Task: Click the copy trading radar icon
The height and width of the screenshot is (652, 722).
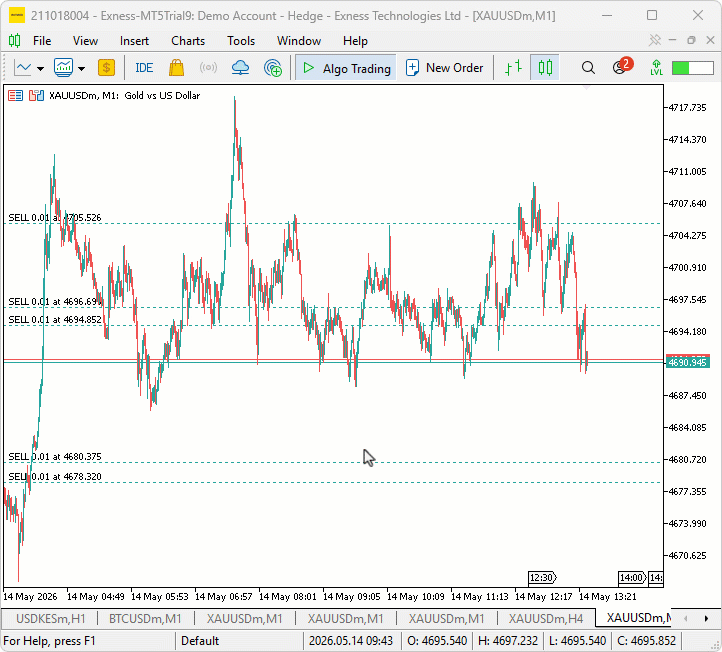Action: click(x=273, y=68)
